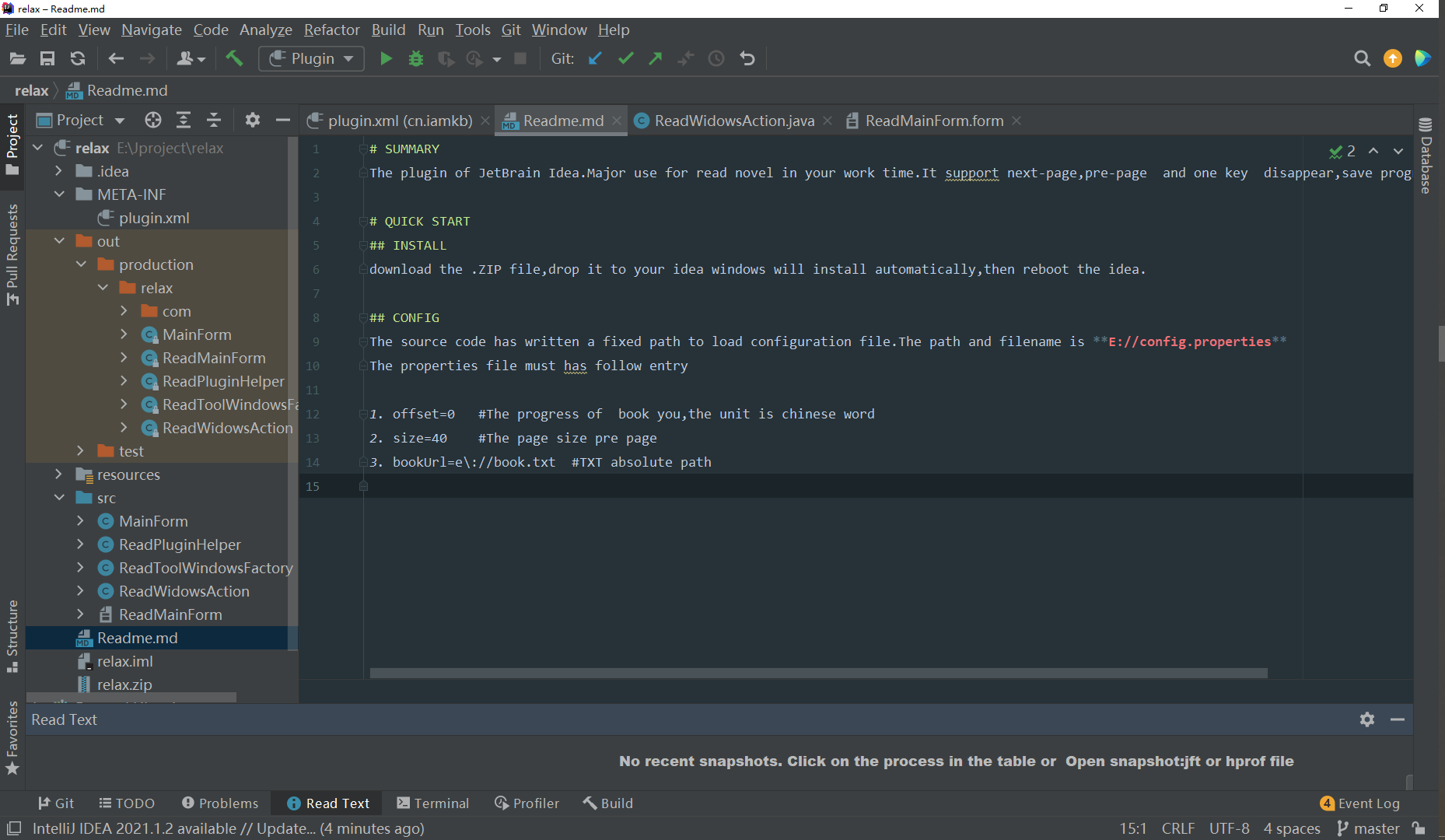Push commits with Git green arrow
This screenshot has width=1445, height=840.
click(656, 58)
